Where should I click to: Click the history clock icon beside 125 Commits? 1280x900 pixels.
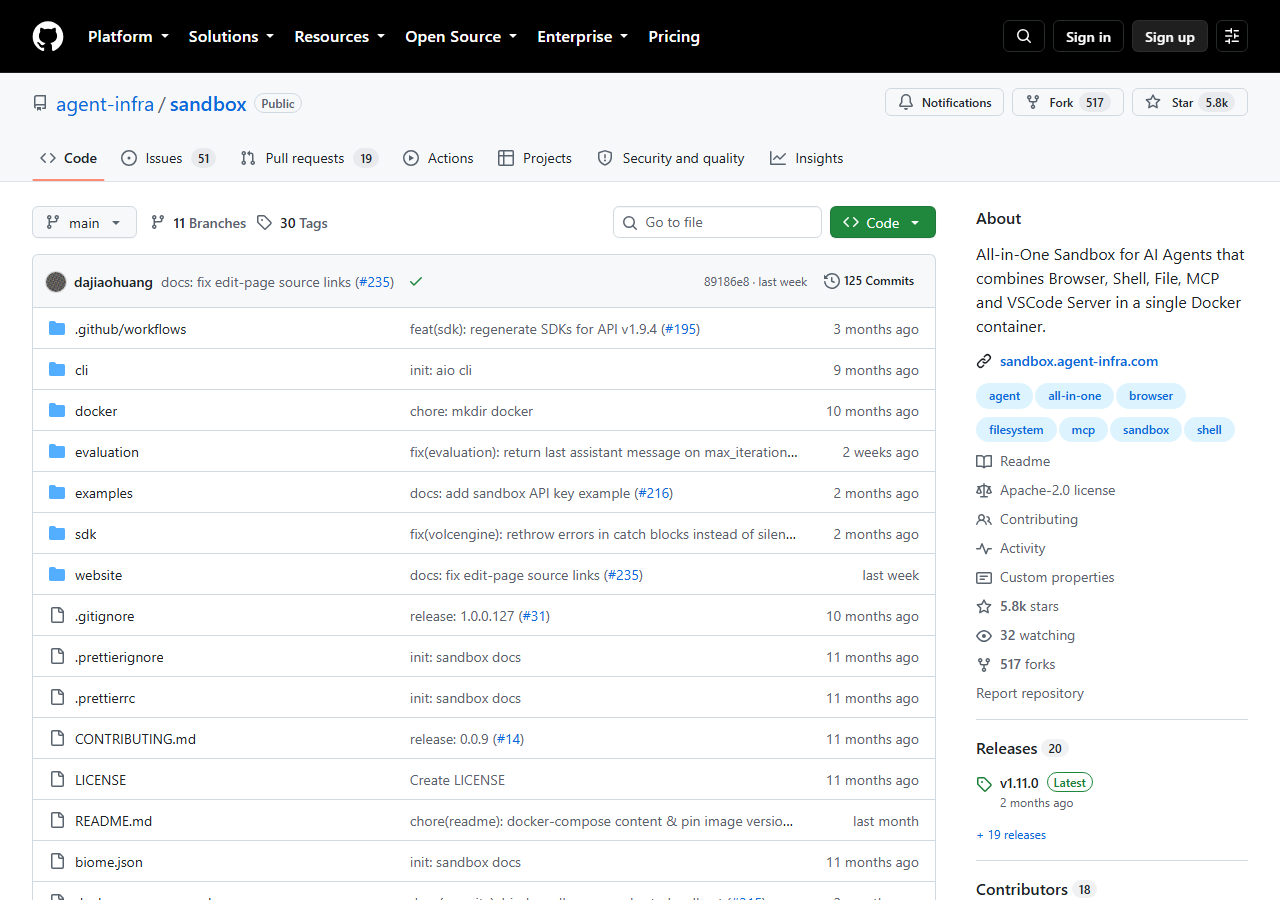831,281
